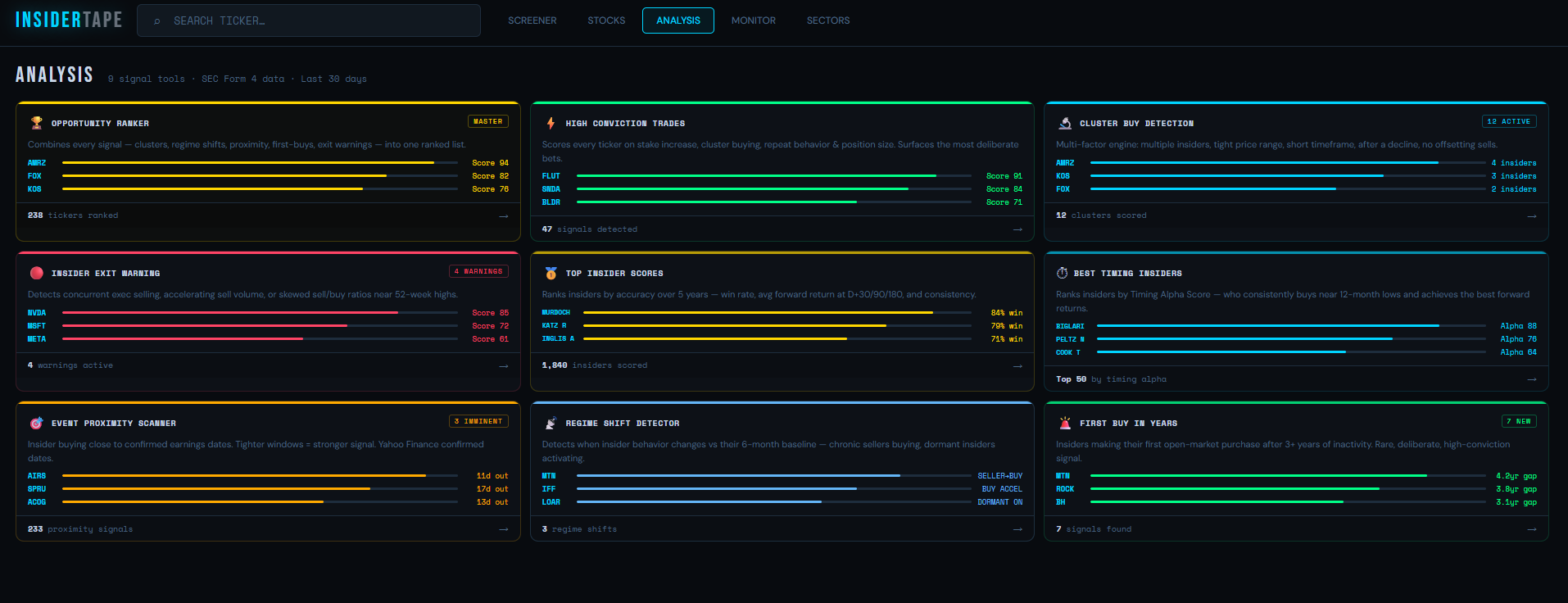This screenshot has width=1568, height=603.
Task: Click the target icon for Event Proximity Scanner
Action: pos(37,423)
